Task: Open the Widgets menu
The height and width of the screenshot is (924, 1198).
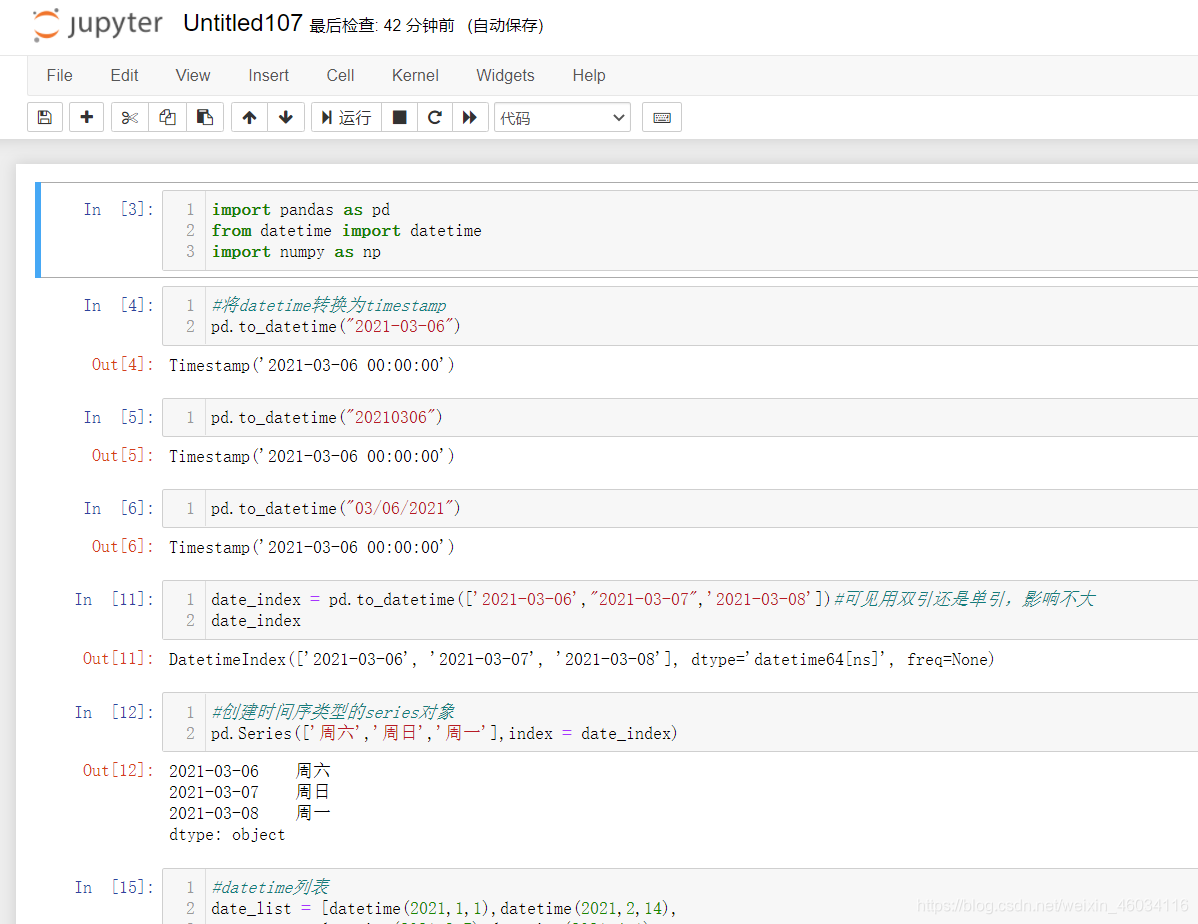Action: [x=505, y=75]
